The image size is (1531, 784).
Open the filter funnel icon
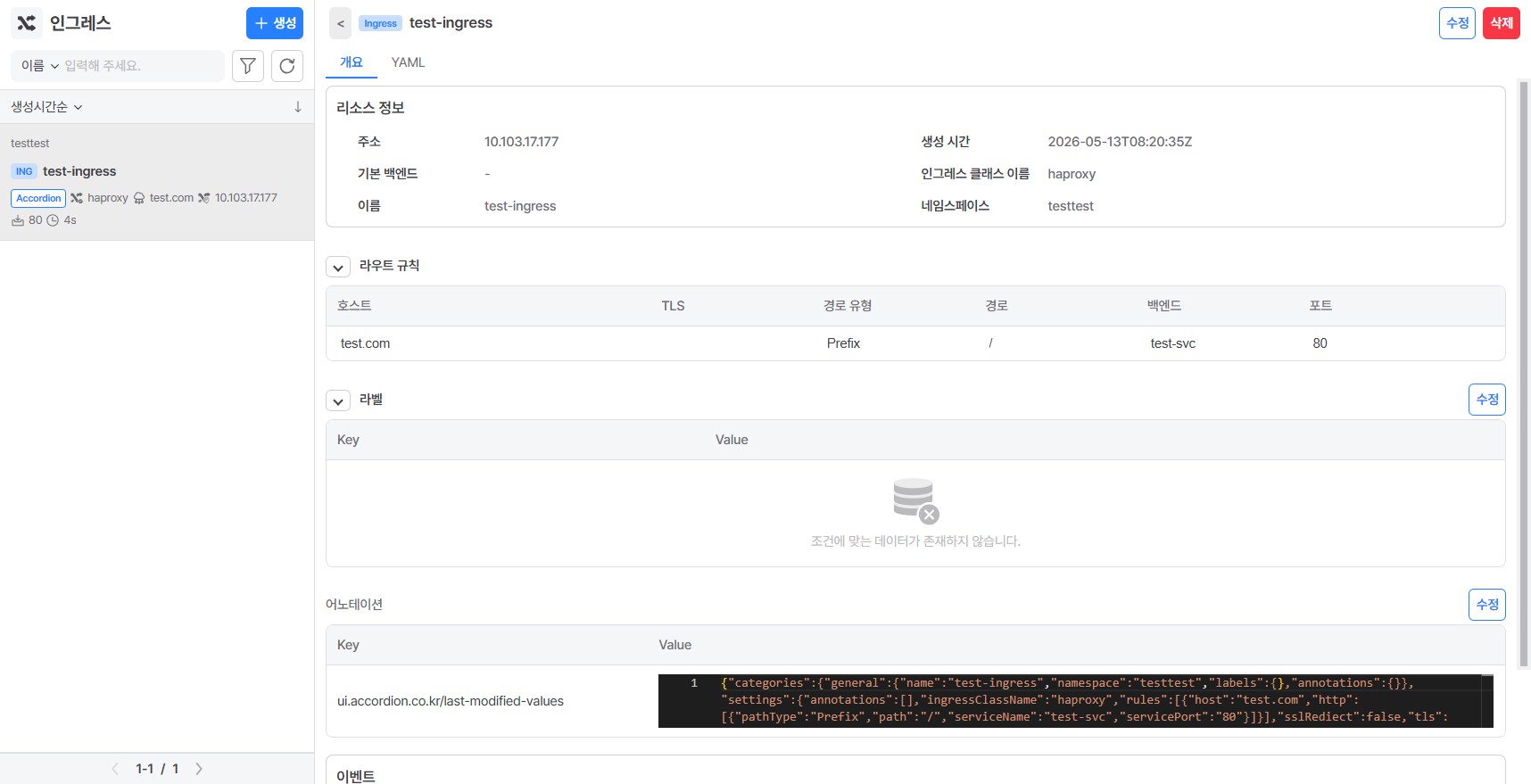pos(248,66)
